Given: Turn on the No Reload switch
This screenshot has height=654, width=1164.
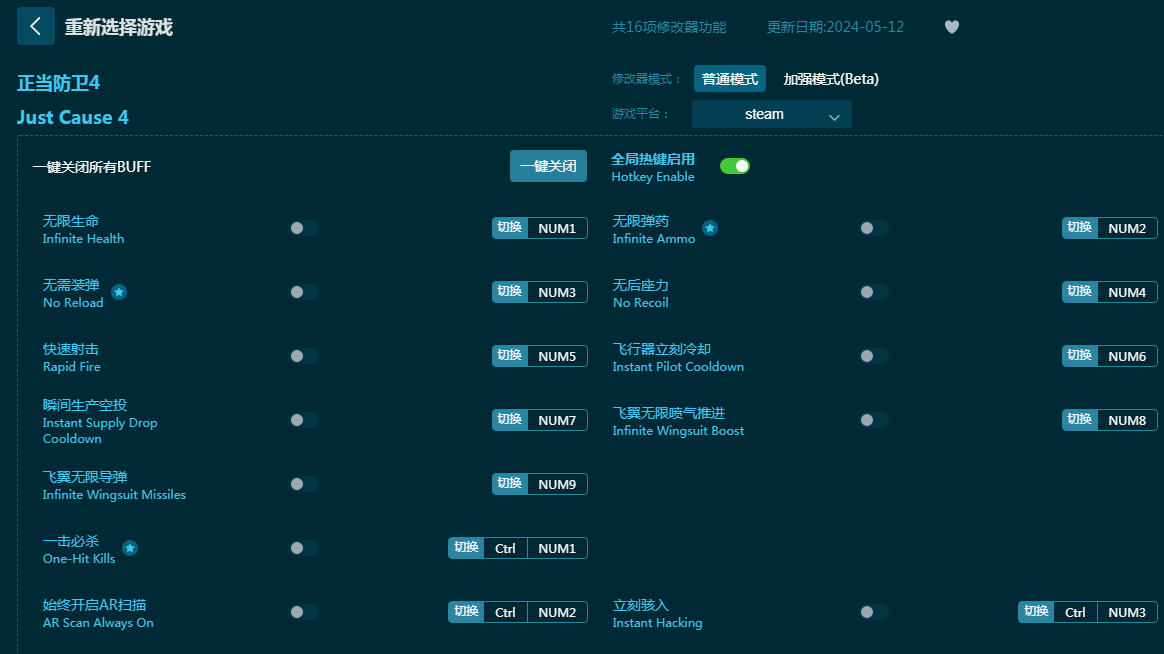Looking at the screenshot, I should point(304,292).
